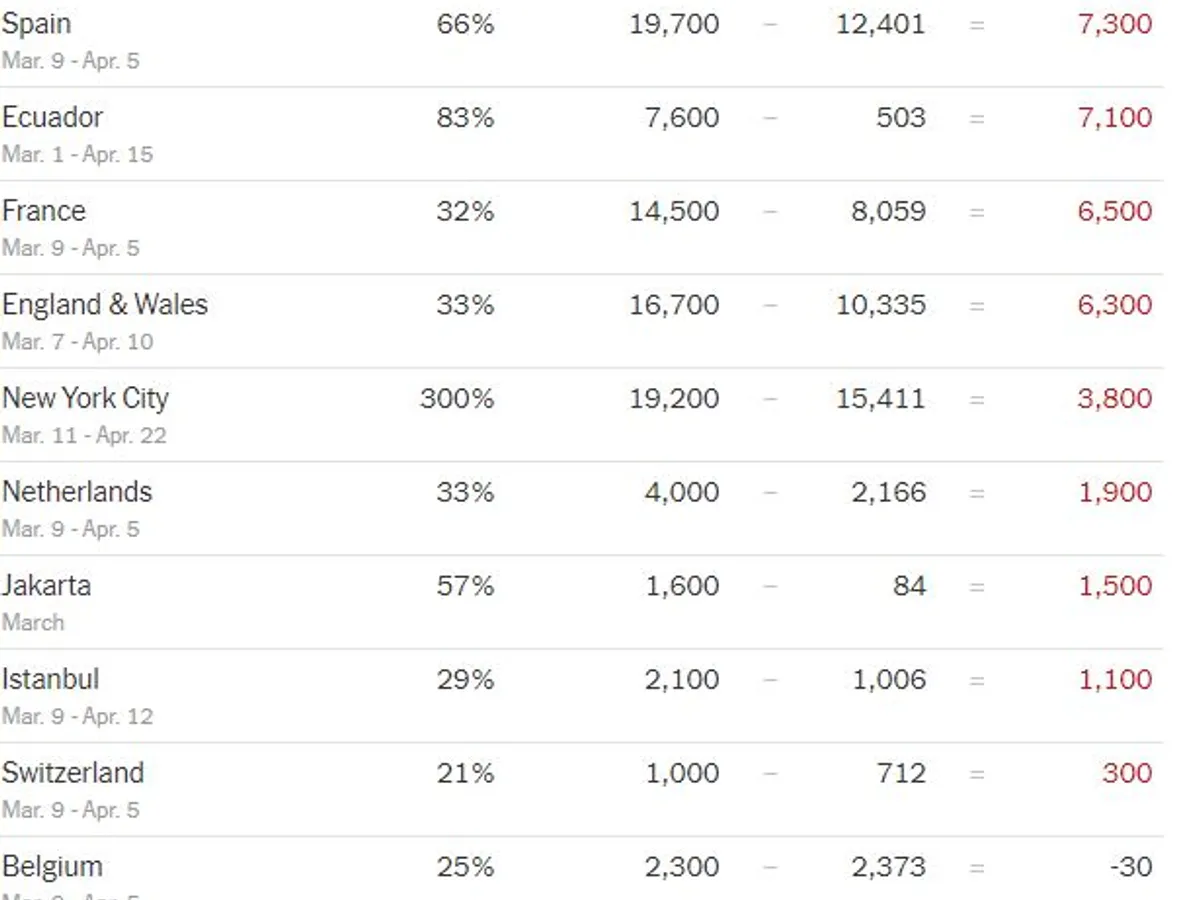Select the Istanbul entry
1200x900 pixels.
point(50,680)
